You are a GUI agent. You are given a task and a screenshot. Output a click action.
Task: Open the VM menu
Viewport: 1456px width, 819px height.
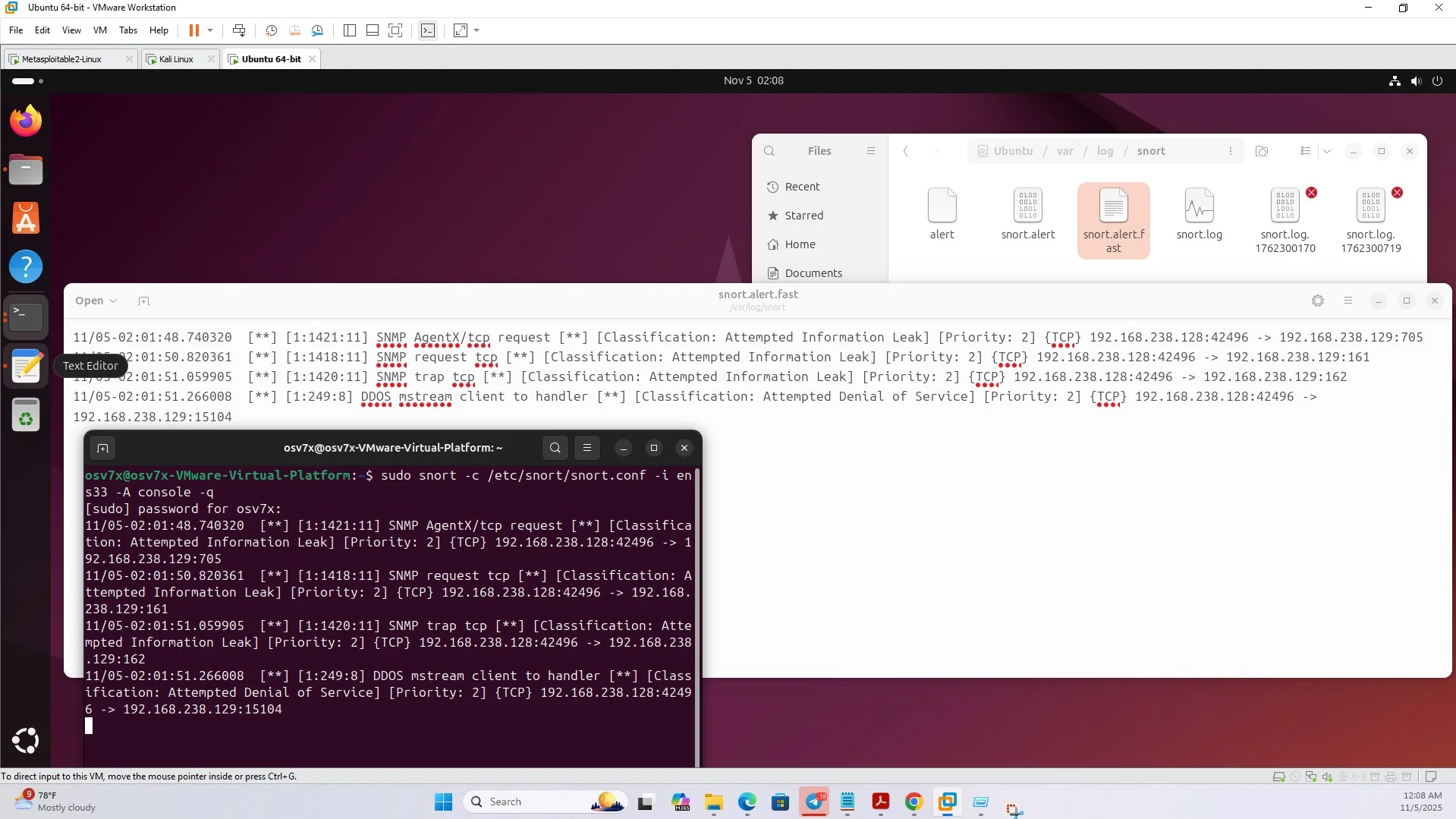click(99, 30)
